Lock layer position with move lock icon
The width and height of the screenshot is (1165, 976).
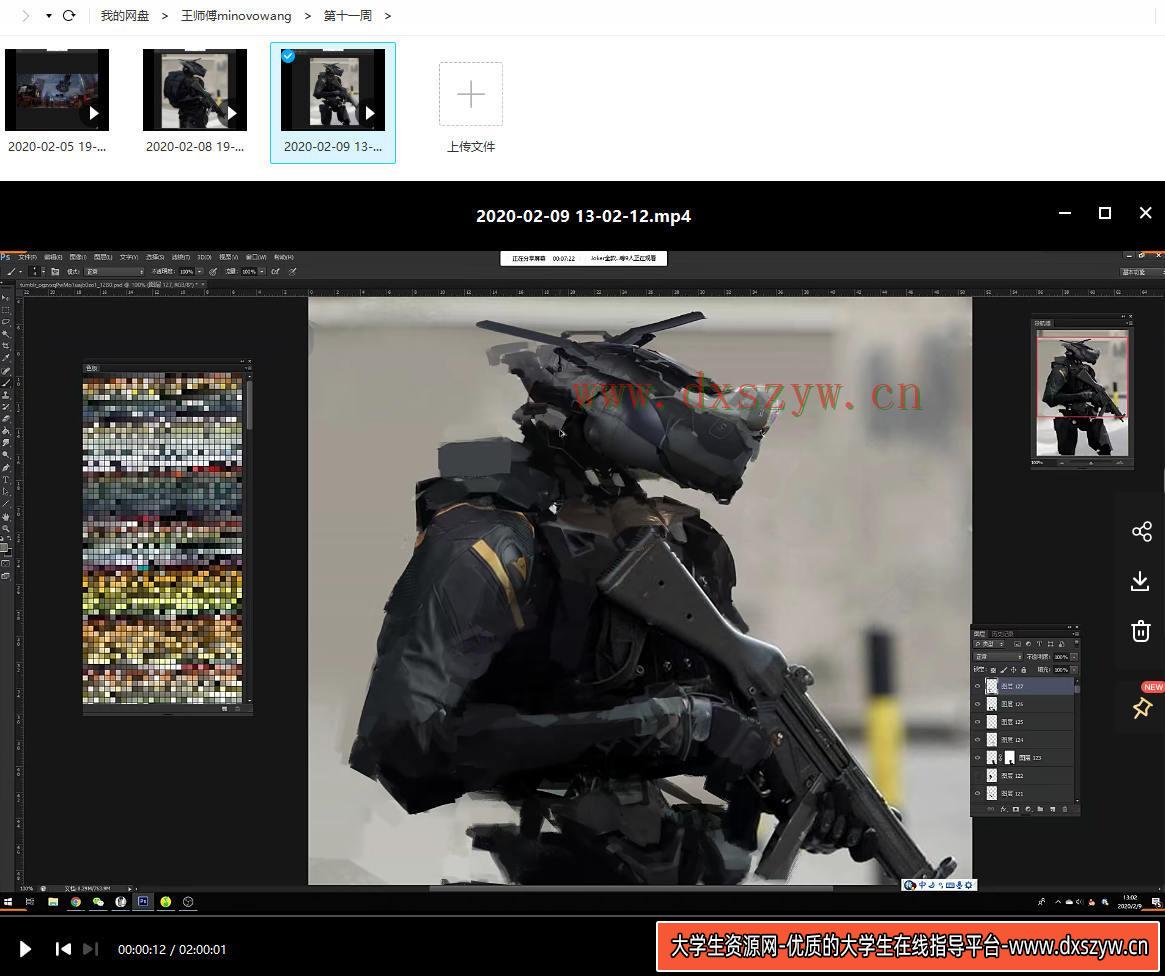click(x=1013, y=670)
